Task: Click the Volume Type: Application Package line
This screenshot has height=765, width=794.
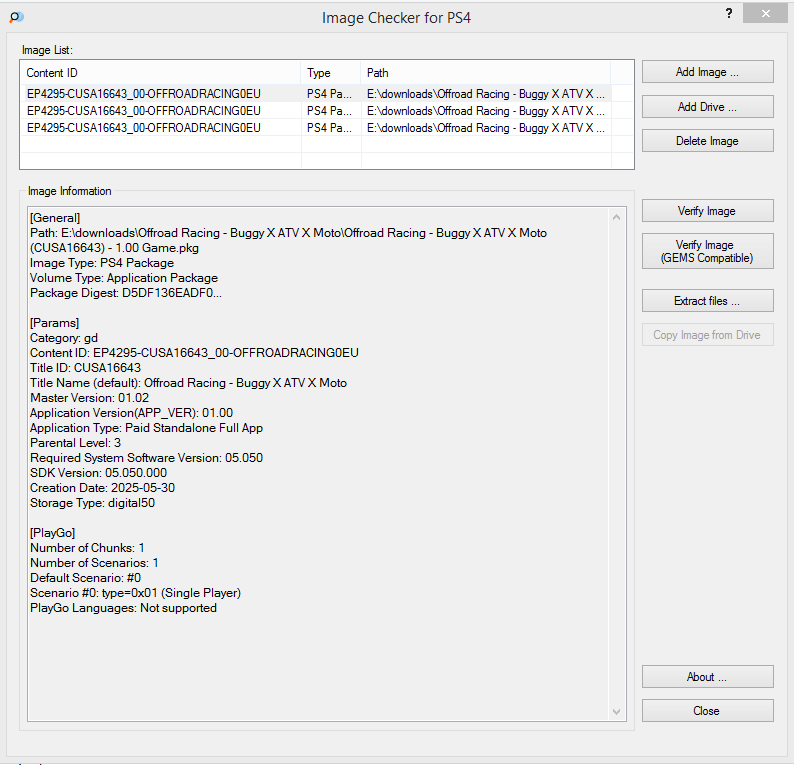Action: 124,278
